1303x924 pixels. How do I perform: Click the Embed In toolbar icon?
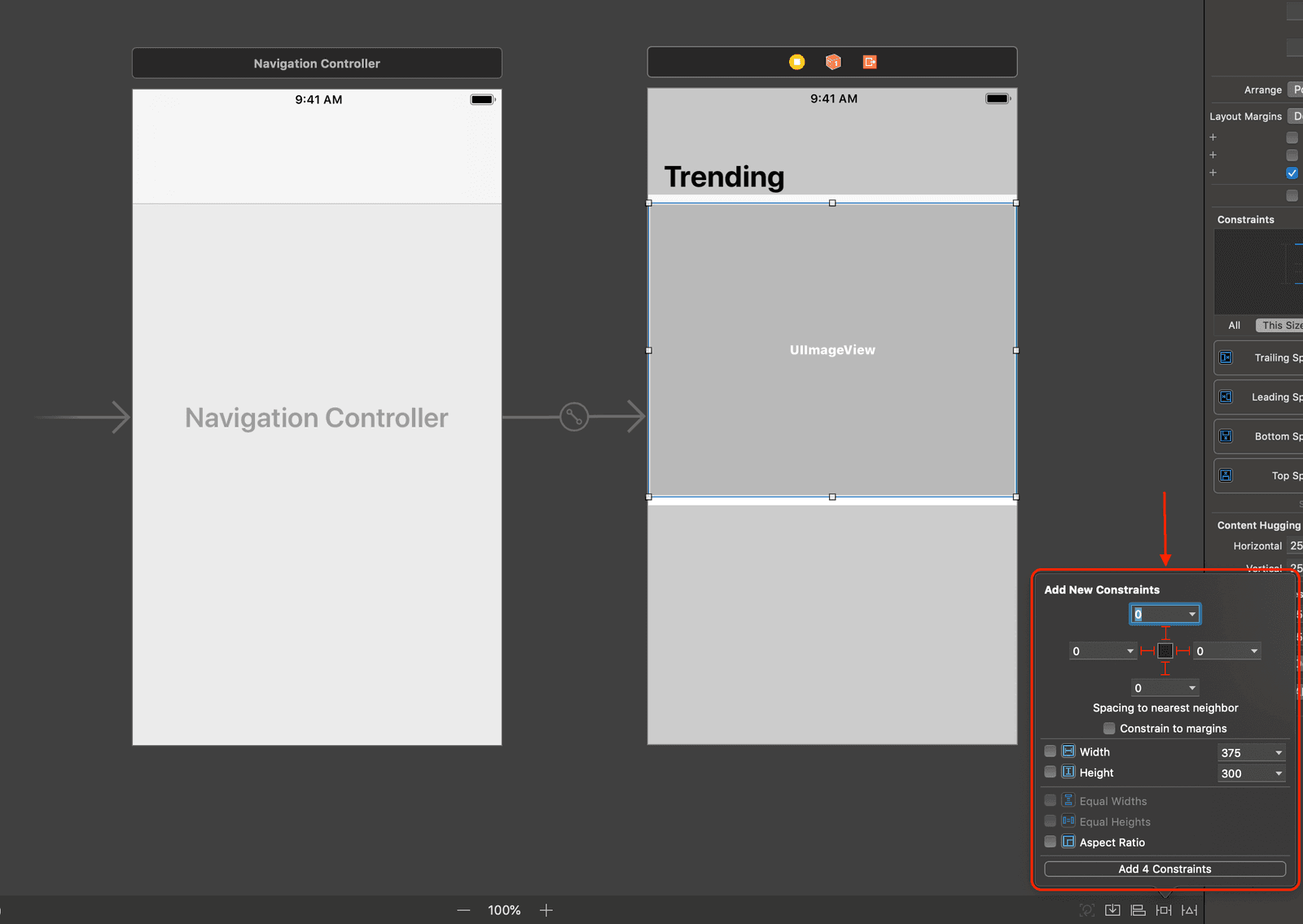click(x=1112, y=910)
